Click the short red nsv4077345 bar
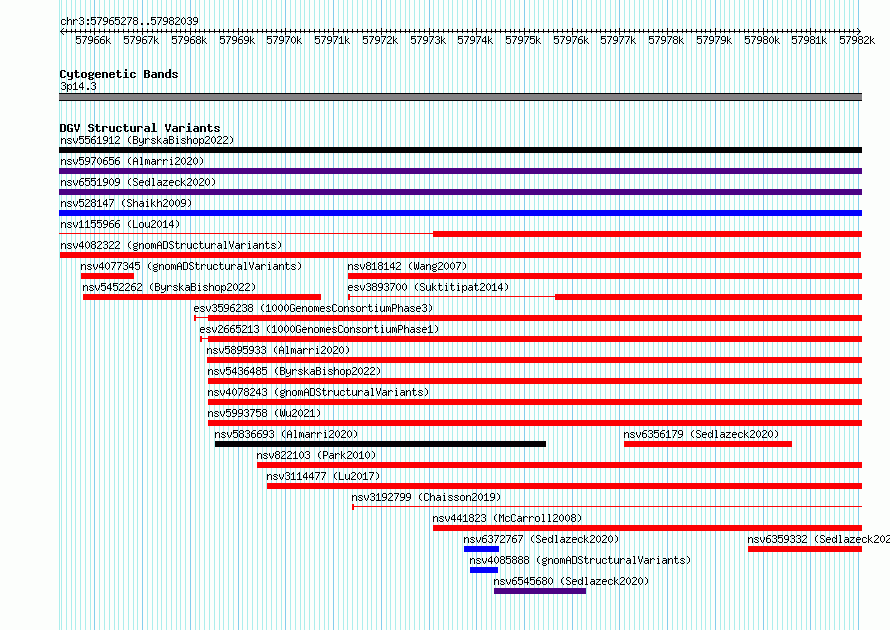Image resolution: width=890 pixels, height=630 pixels. [x=107, y=276]
